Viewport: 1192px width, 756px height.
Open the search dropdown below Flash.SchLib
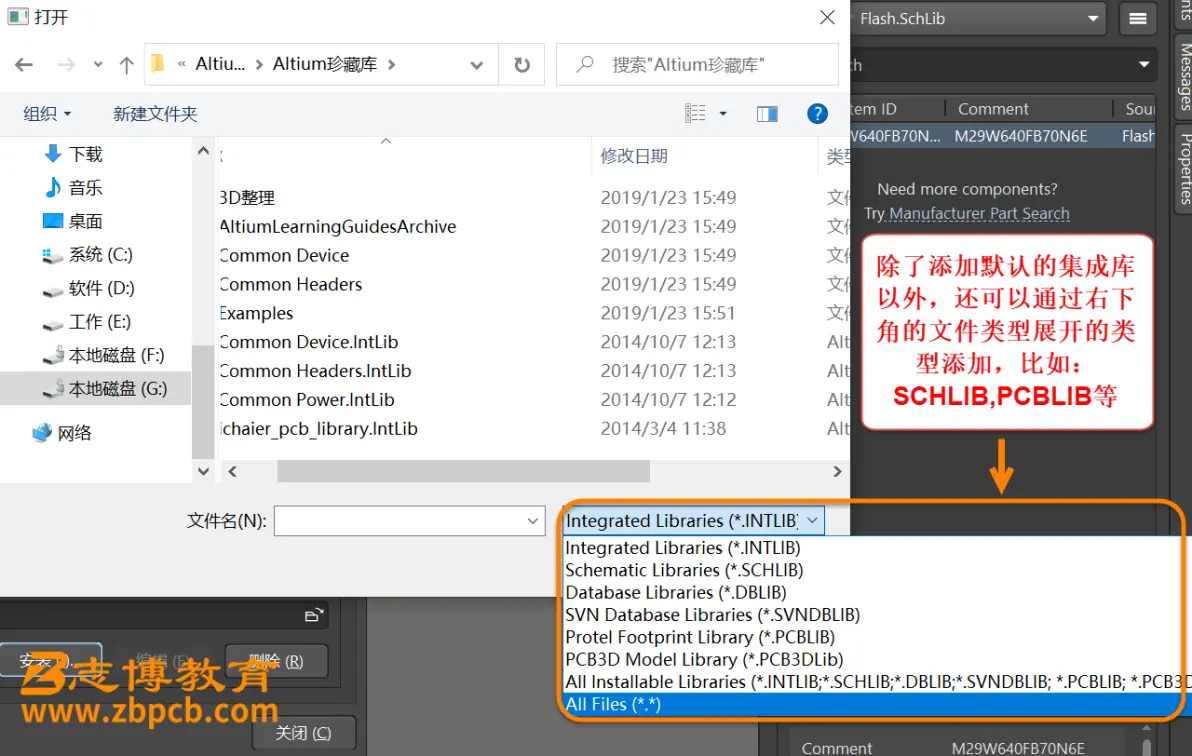1144,65
